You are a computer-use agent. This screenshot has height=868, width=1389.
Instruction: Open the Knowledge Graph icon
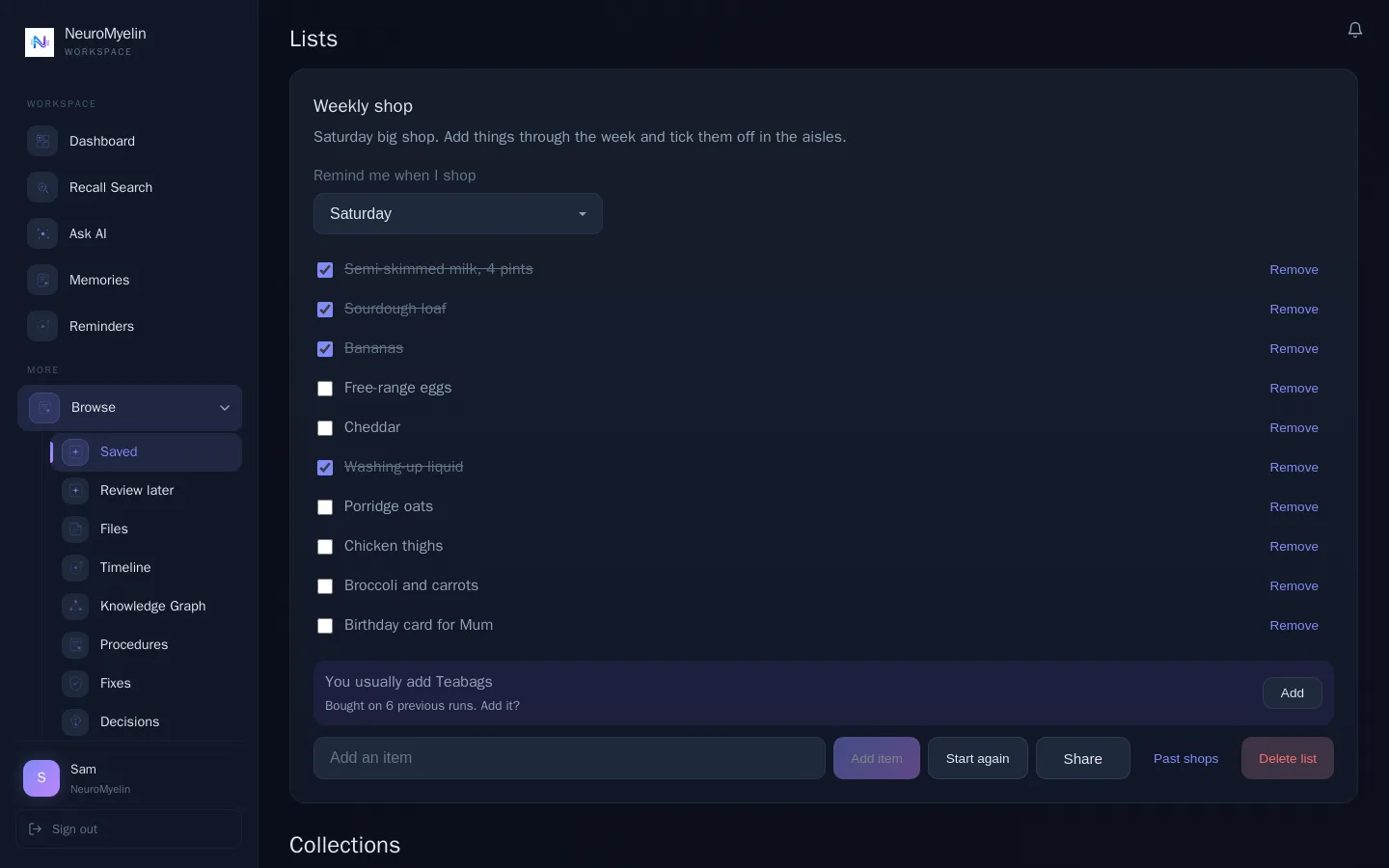tap(75, 606)
